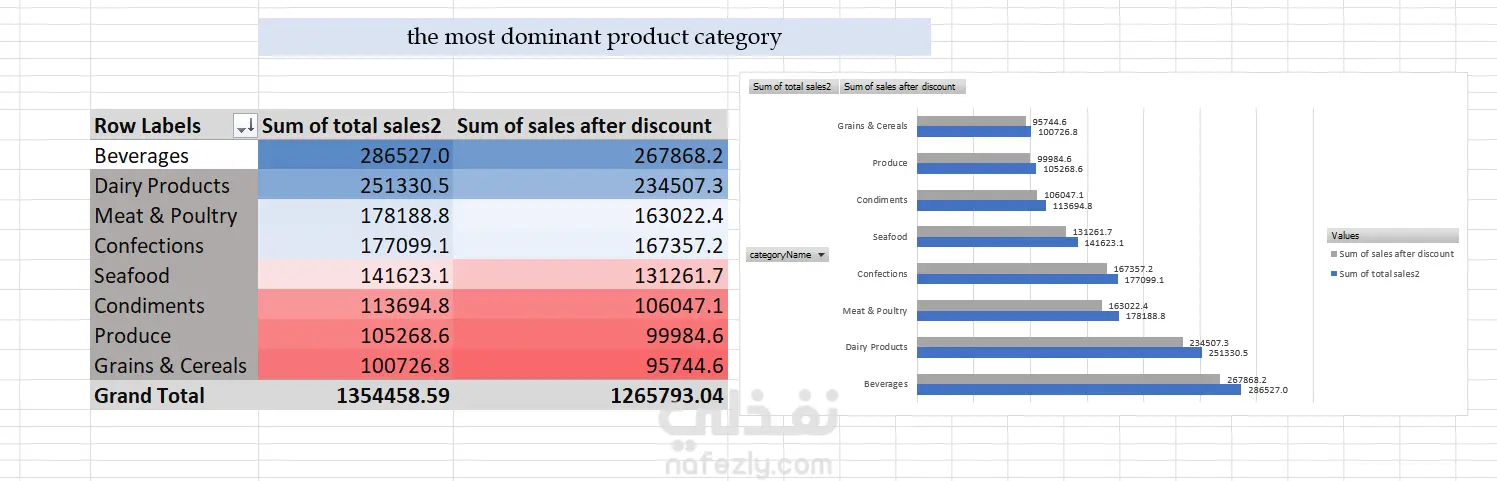The width and height of the screenshot is (1497, 481).
Task: Click the Values legend header in chart
Action: click(x=1391, y=236)
